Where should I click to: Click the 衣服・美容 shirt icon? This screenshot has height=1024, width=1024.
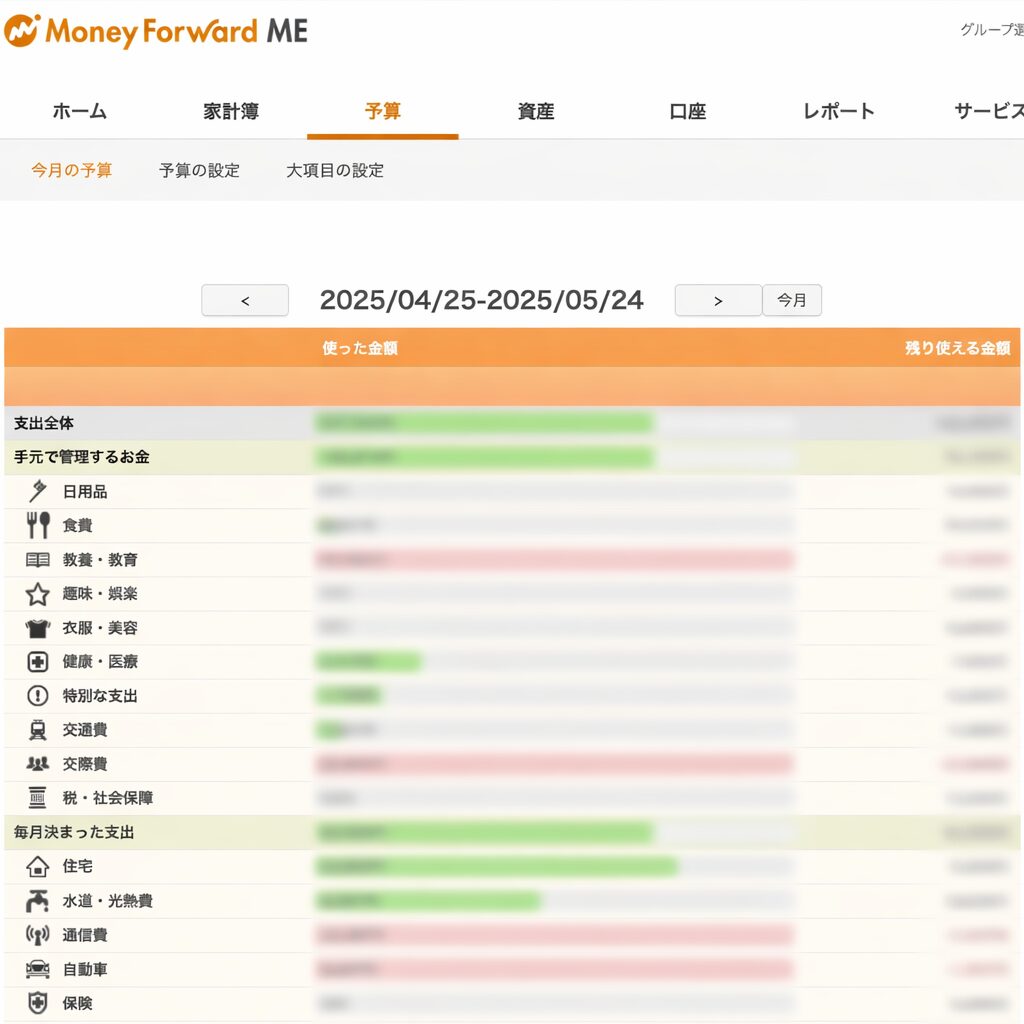click(38, 628)
